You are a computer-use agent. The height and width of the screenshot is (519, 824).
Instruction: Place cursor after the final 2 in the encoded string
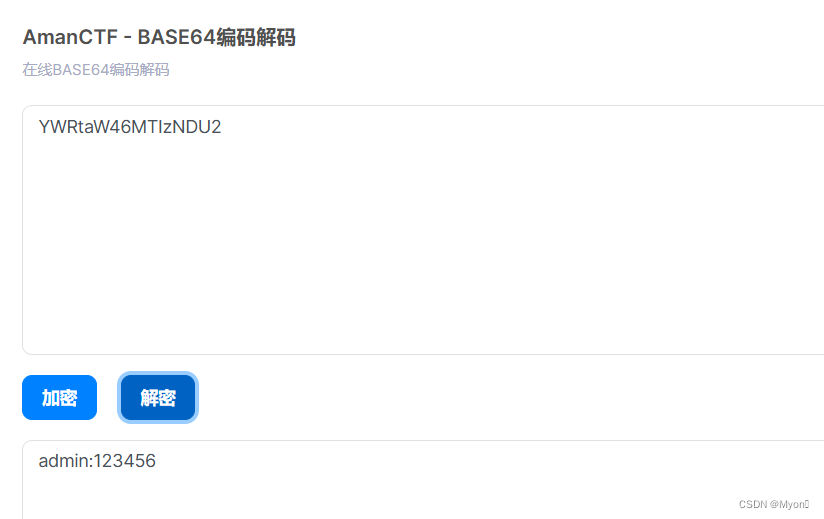pyautogui.click(x=221, y=127)
